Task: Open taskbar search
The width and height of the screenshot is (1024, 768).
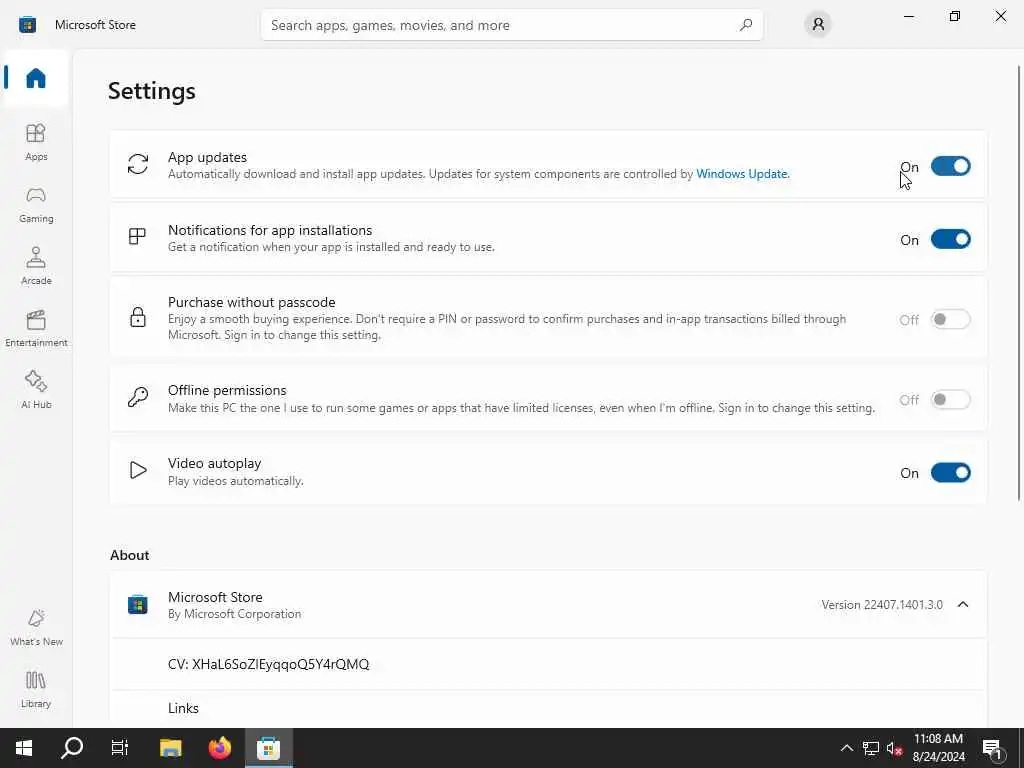Action: tap(72, 748)
